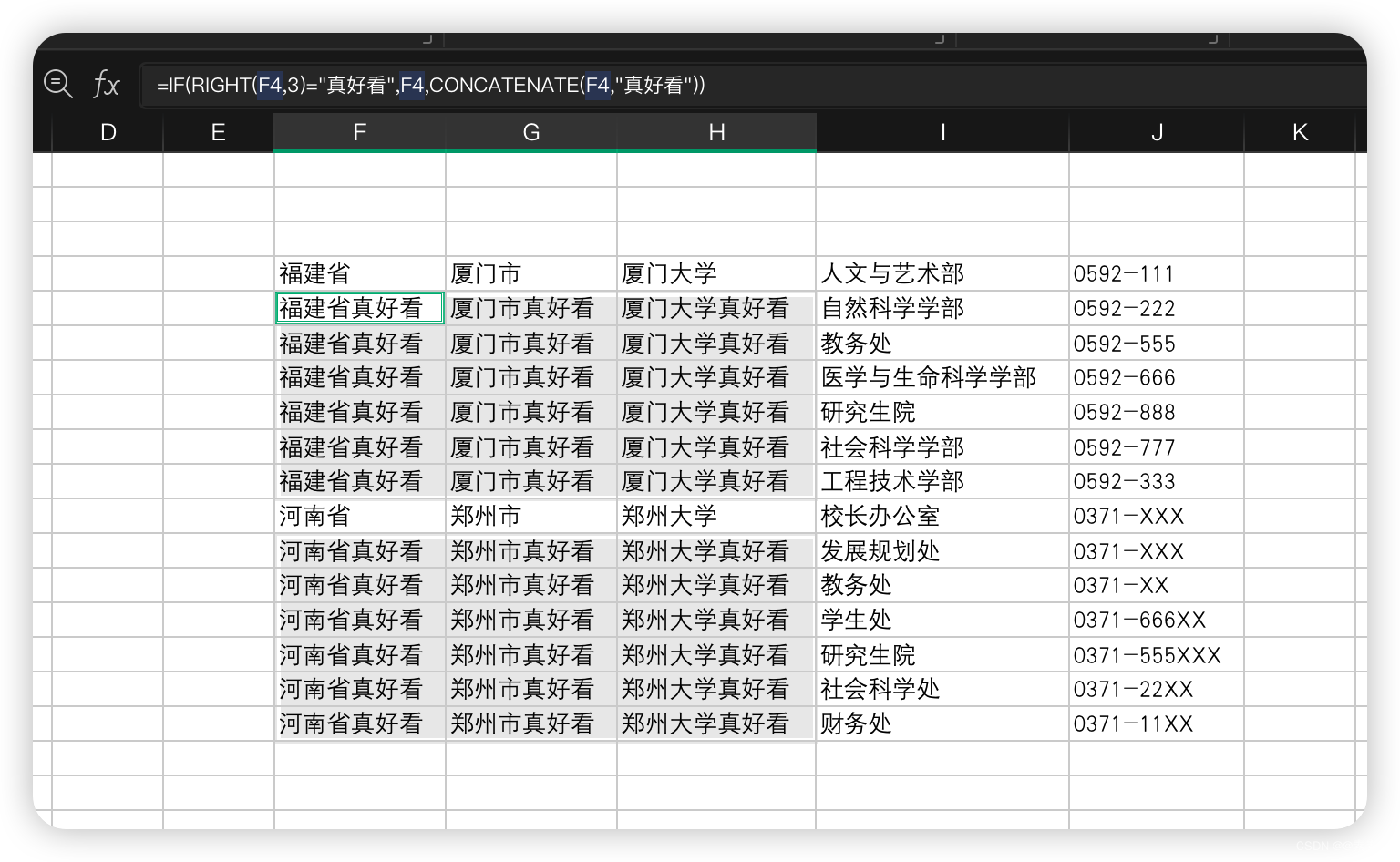Viewport: 1400px width, 862px height.
Task: Click the formula bar input field
Action: tap(752, 85)
